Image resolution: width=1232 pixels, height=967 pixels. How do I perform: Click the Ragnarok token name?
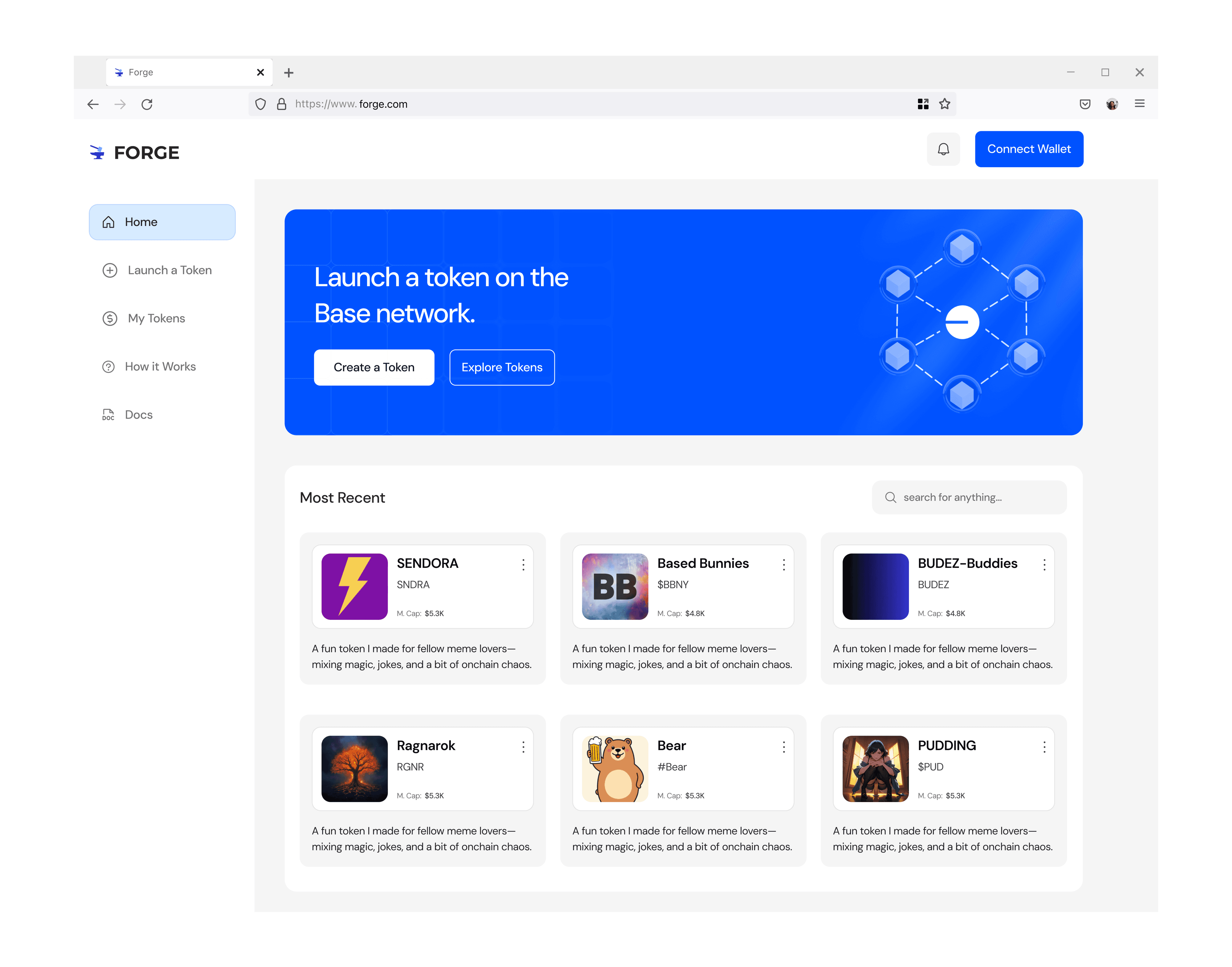[426, 746]
